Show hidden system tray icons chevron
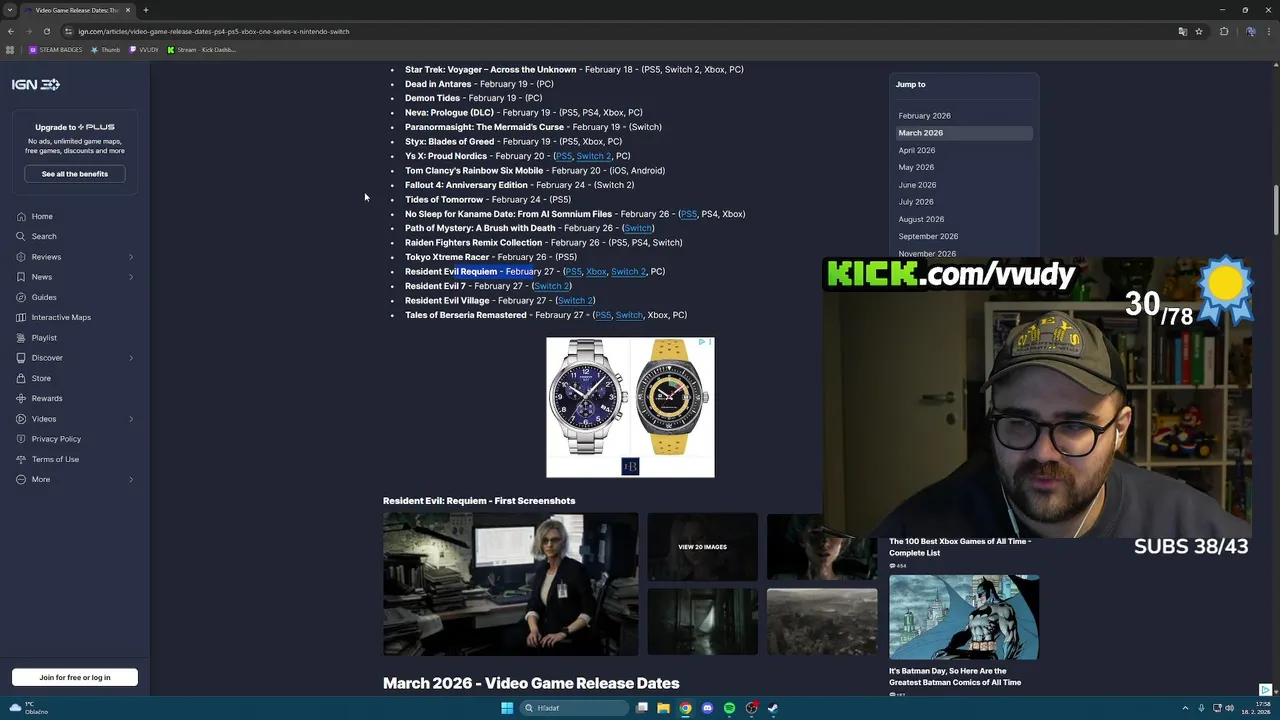The width and height of the screenshot is (1280, 720). (1185, 708)
